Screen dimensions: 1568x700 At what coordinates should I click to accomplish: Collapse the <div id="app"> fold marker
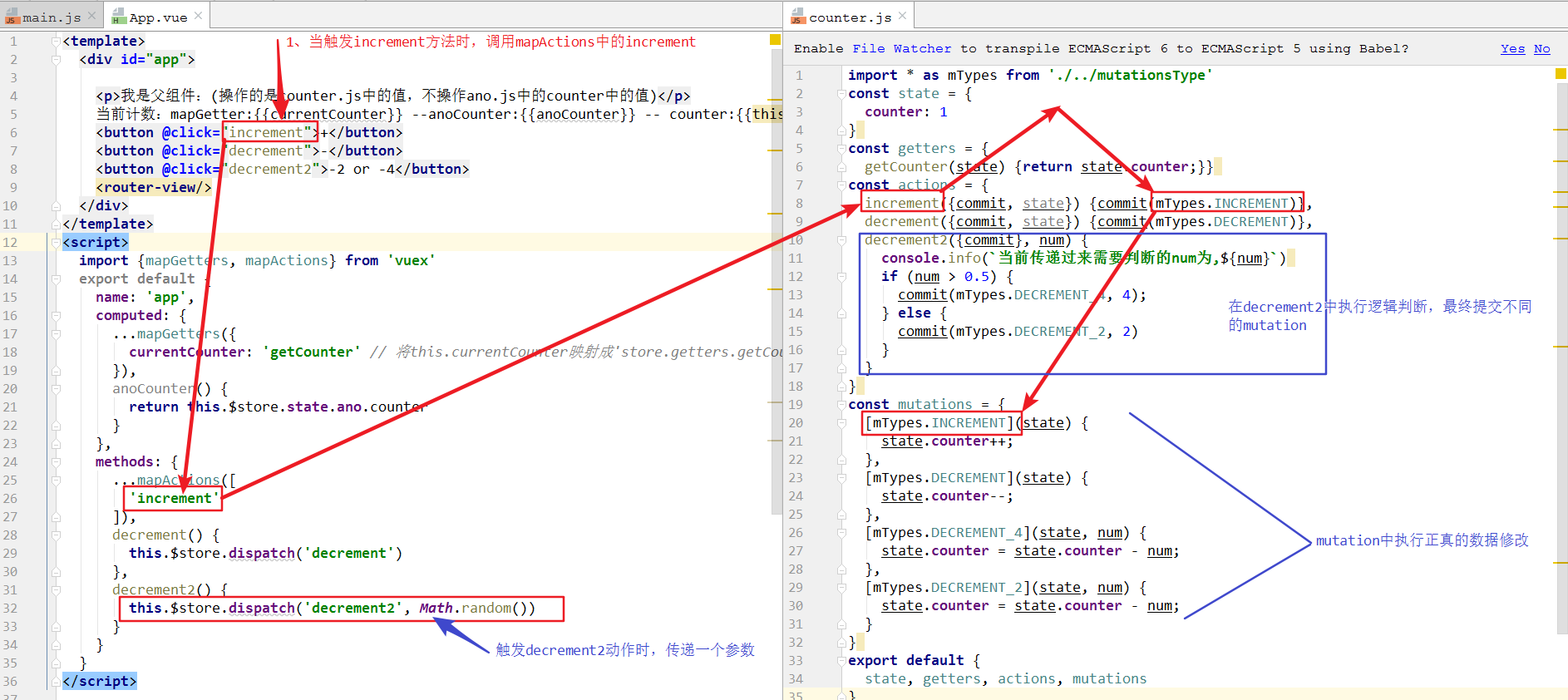point(56,59)
